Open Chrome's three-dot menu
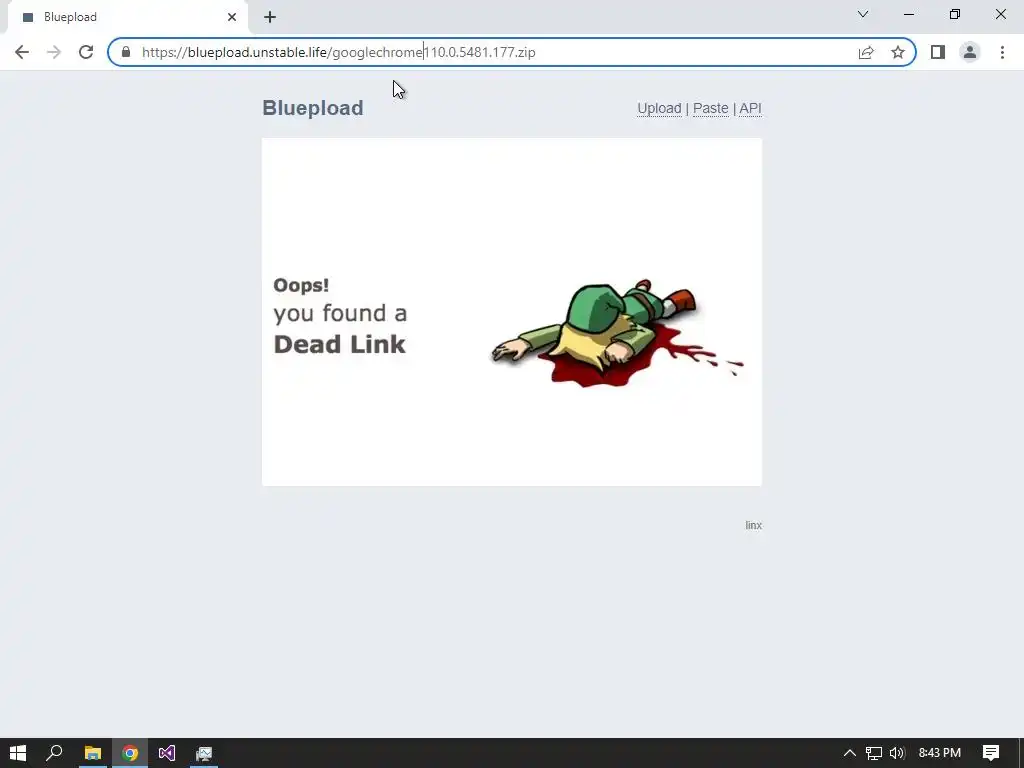The image size is (1024, 768). 1002,52
